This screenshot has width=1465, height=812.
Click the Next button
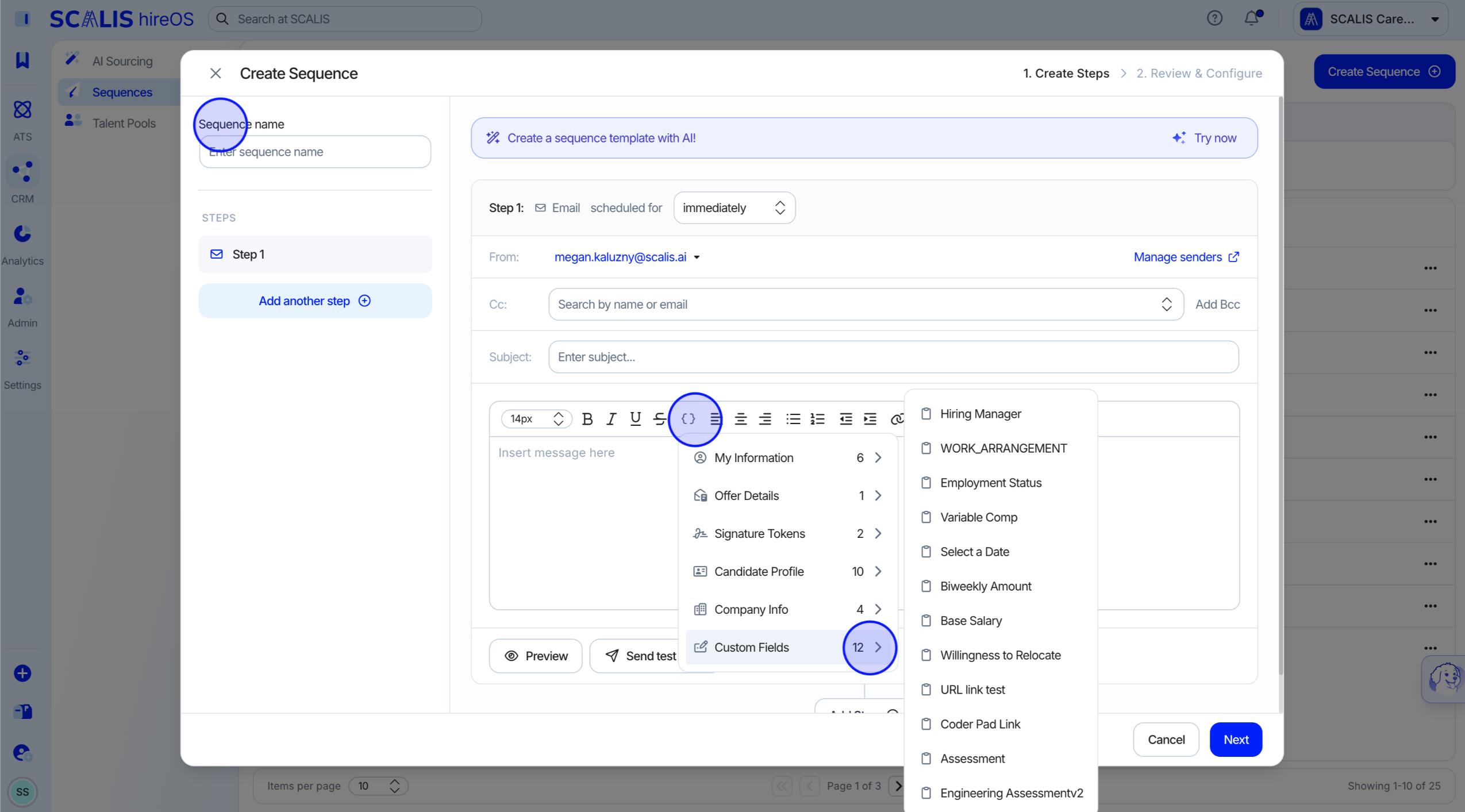1236,740
